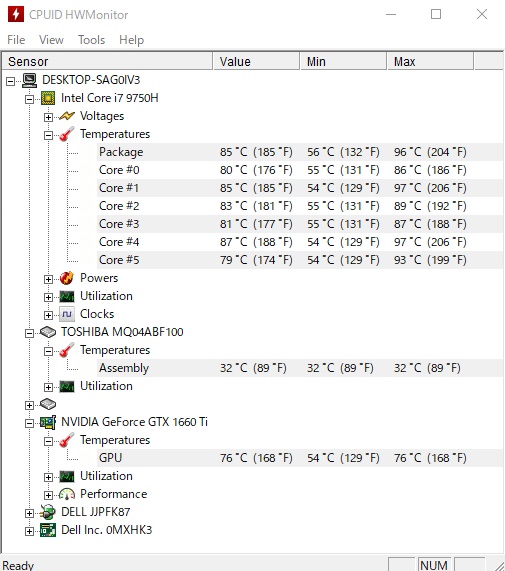Click the TOSHIBA hard drive icon
Image resolution: width=505 pixels, height=571 pixels.
tap(48, 332)
